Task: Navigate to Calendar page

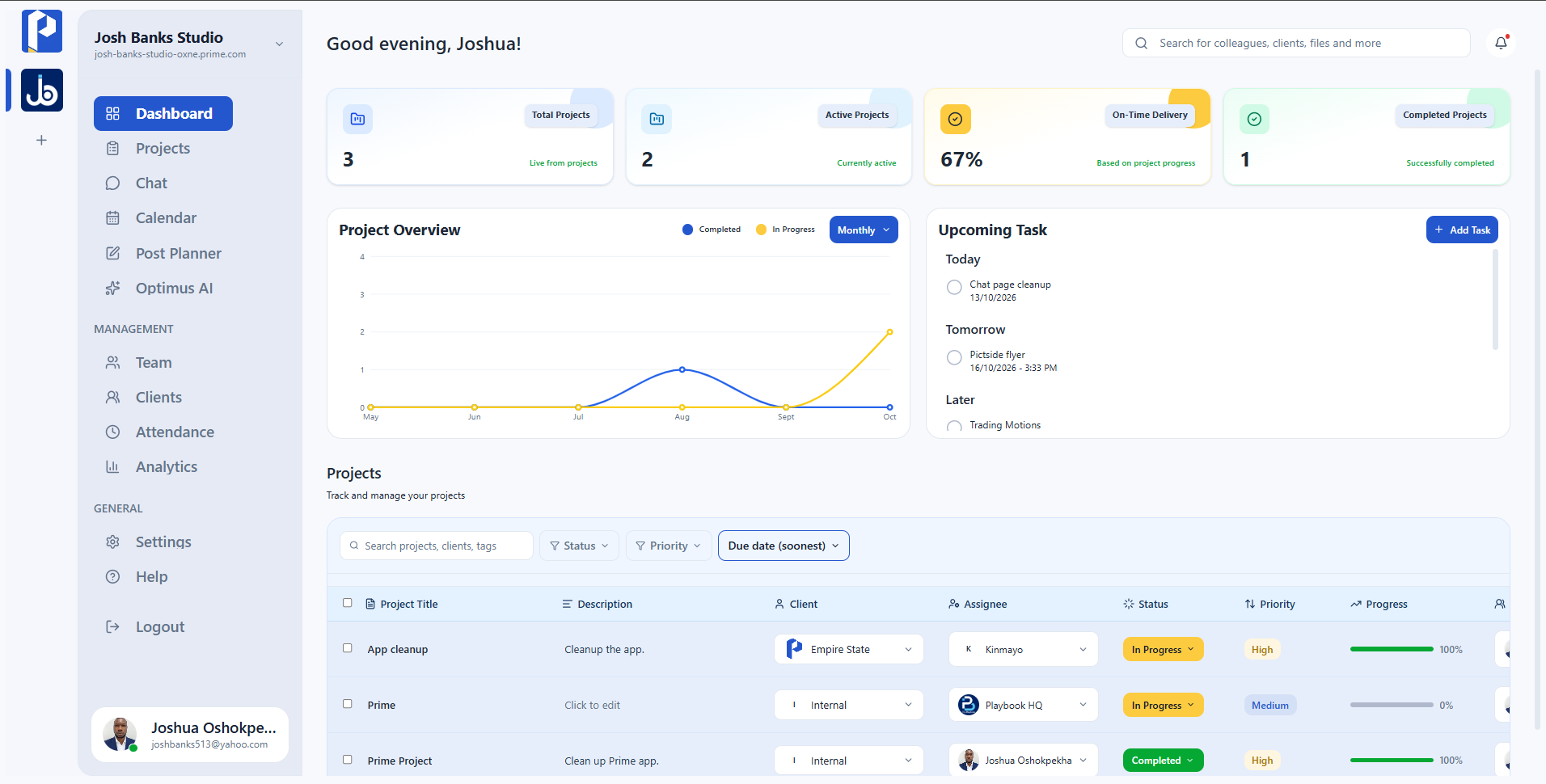Action: click(x=166, y=218)
